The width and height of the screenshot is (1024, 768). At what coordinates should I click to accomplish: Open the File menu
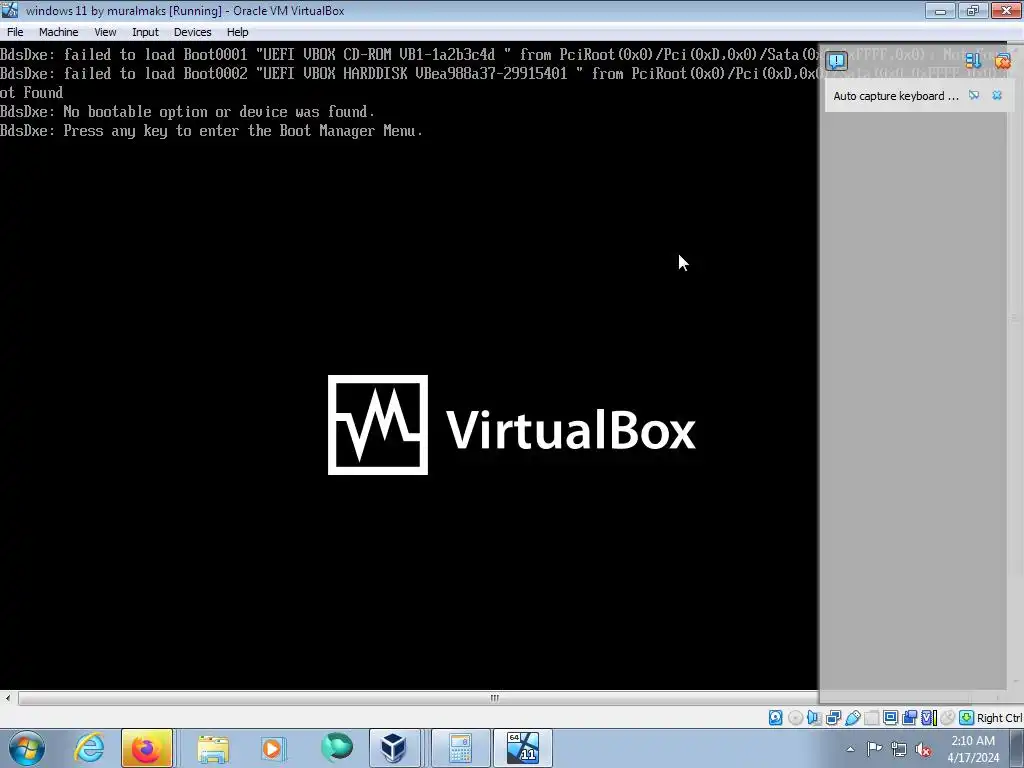[15, 32]
